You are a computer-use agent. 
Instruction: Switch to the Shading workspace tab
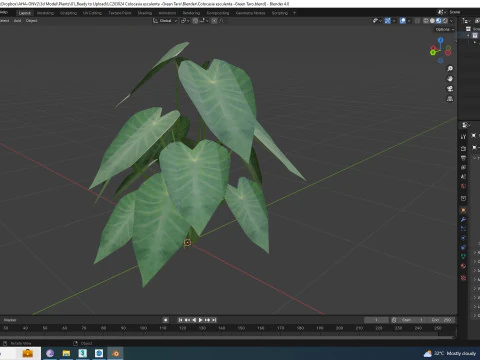[145, 13]
